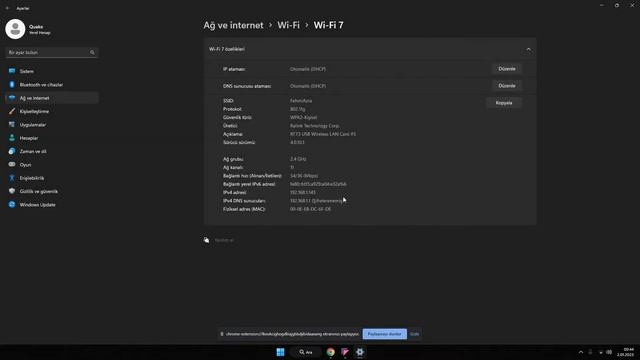Viewport: 640px width, 360px height.
Task: Click the Kopyala button
Action: tap(504, 103)
